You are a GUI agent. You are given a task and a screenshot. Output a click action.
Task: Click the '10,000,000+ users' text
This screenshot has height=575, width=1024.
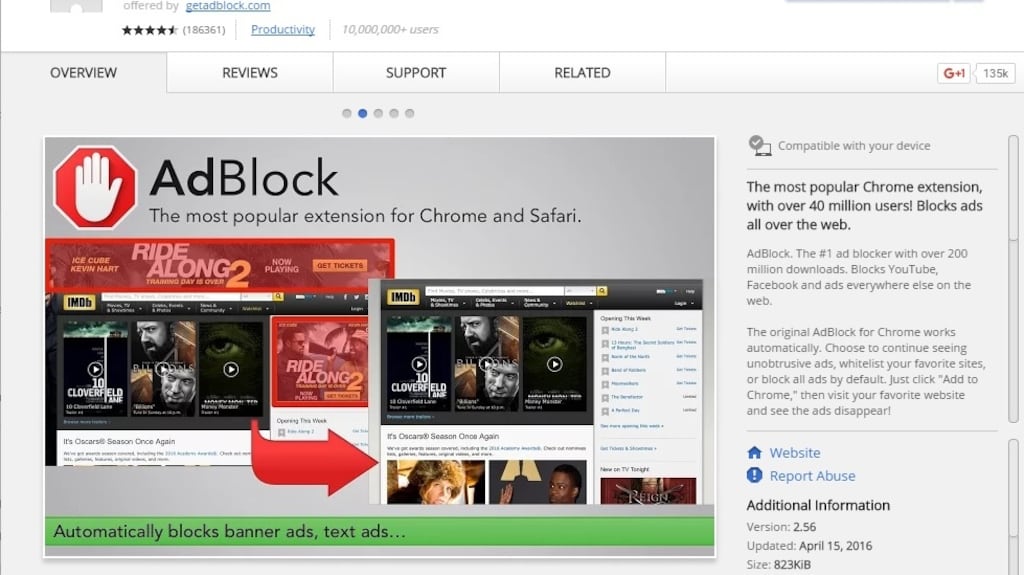coord(390,29)
